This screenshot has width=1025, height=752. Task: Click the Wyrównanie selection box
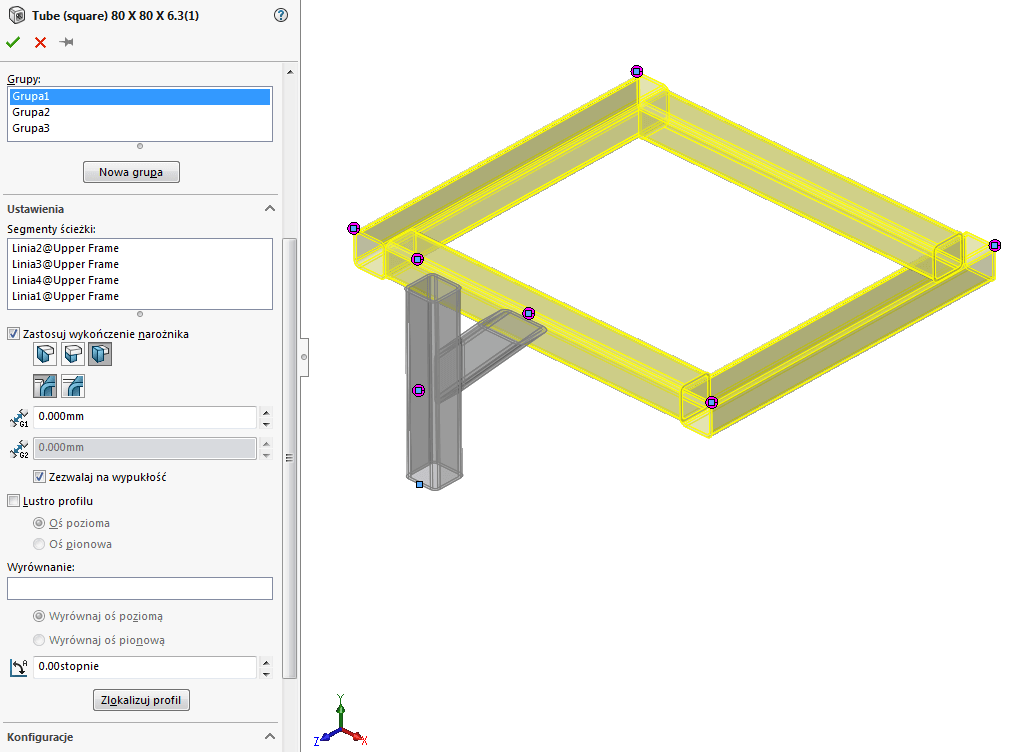tap(139, 588)
